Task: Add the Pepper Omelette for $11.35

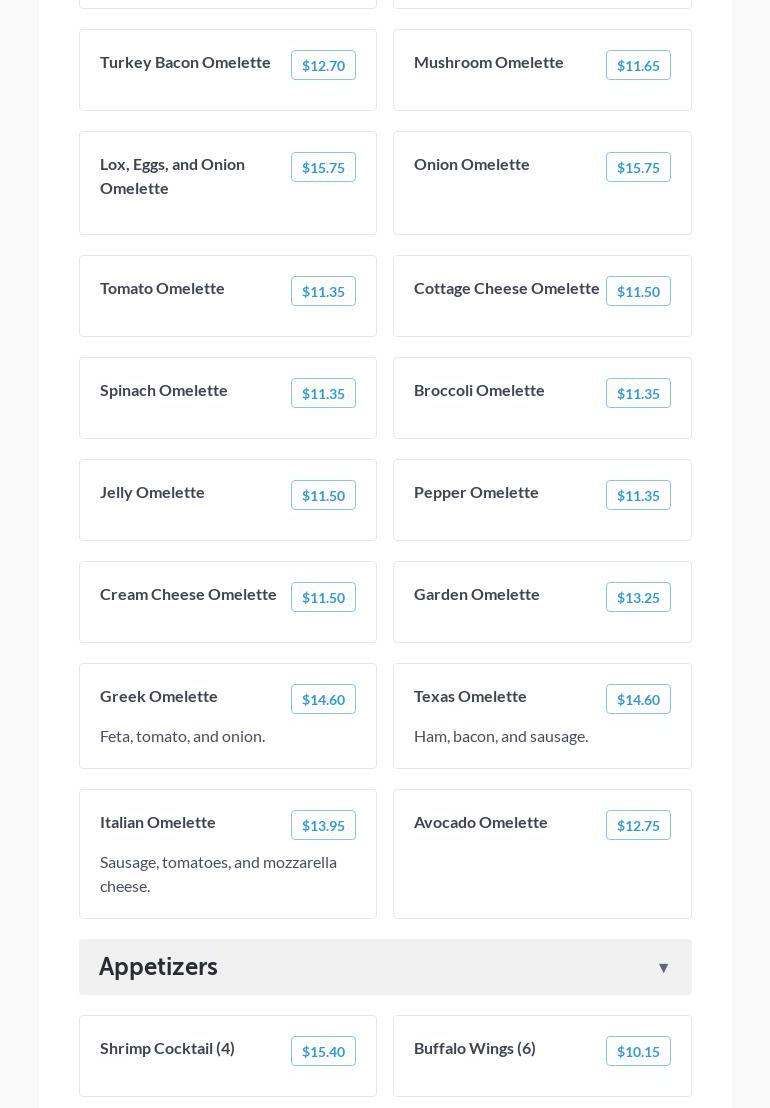Action: pyautogui.click(x=638, y=496)
